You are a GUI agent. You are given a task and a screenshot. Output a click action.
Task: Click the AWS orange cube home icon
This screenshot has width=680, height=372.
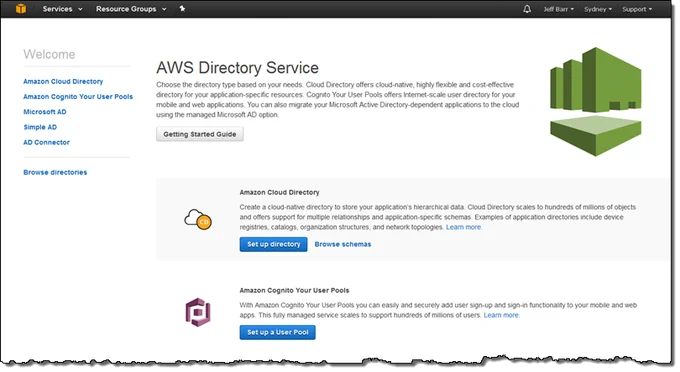20,9
